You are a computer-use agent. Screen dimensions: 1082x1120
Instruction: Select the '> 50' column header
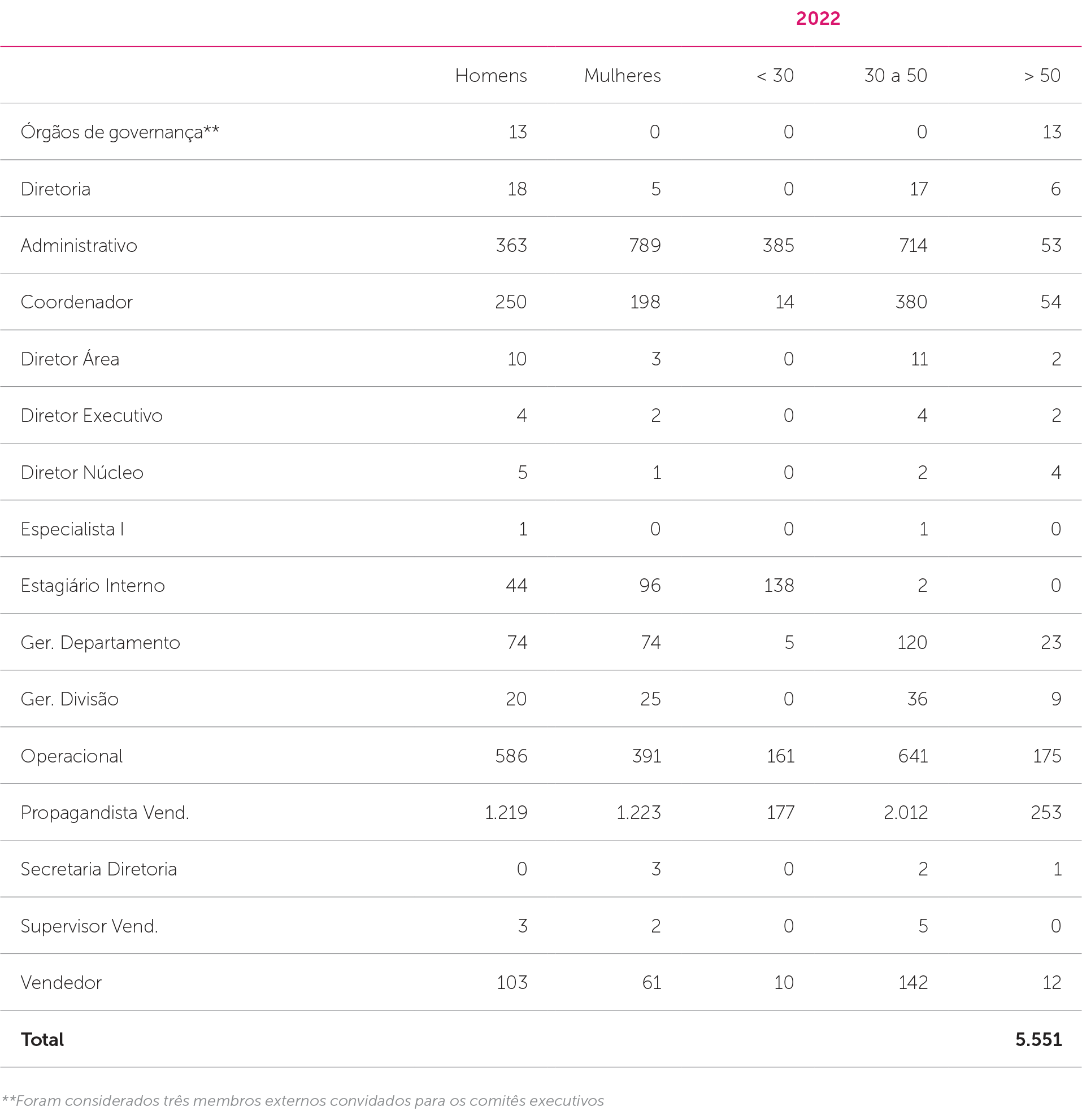[1041, 76]
